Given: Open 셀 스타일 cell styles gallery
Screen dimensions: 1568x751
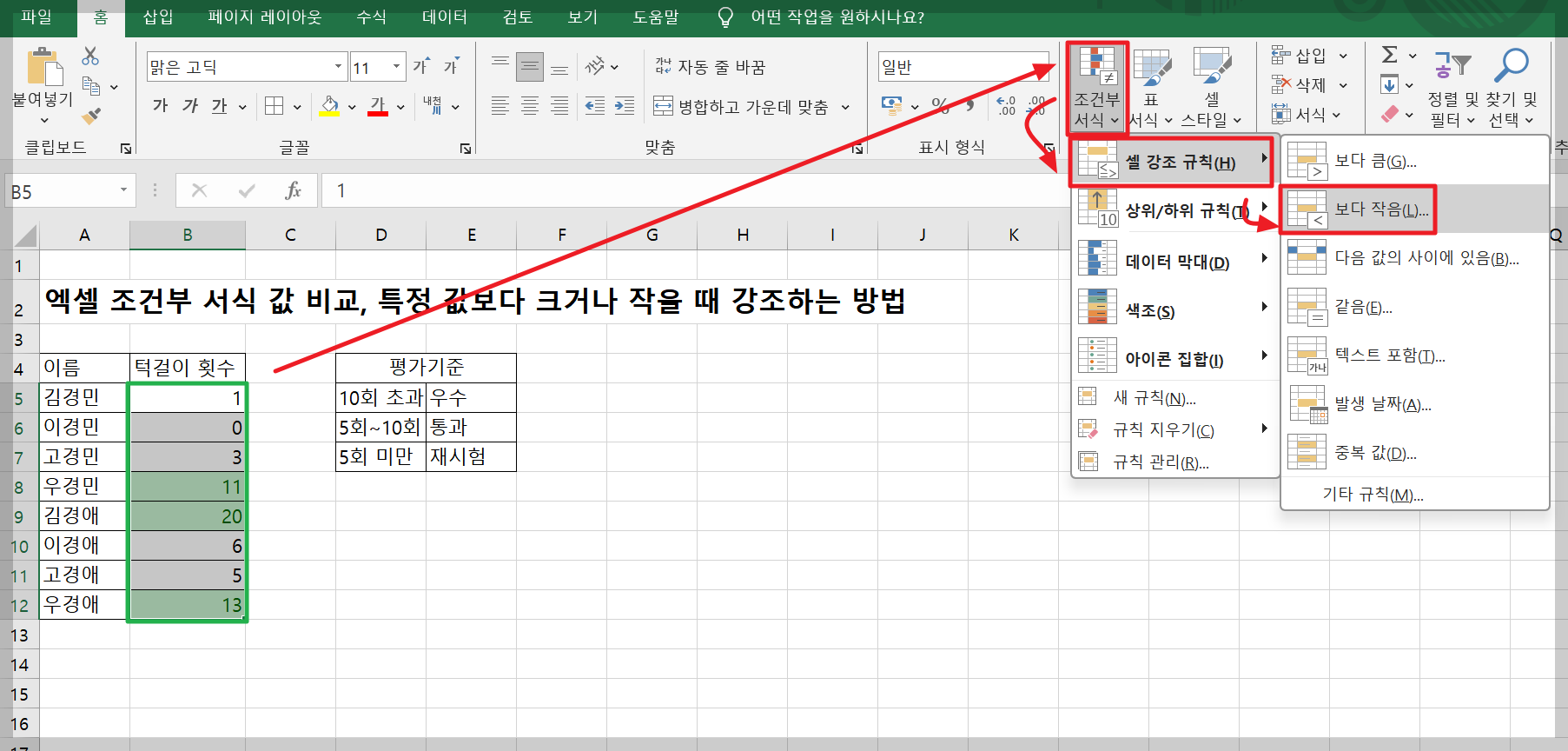Looking at the screenshot, I should tap(1212, 87).
